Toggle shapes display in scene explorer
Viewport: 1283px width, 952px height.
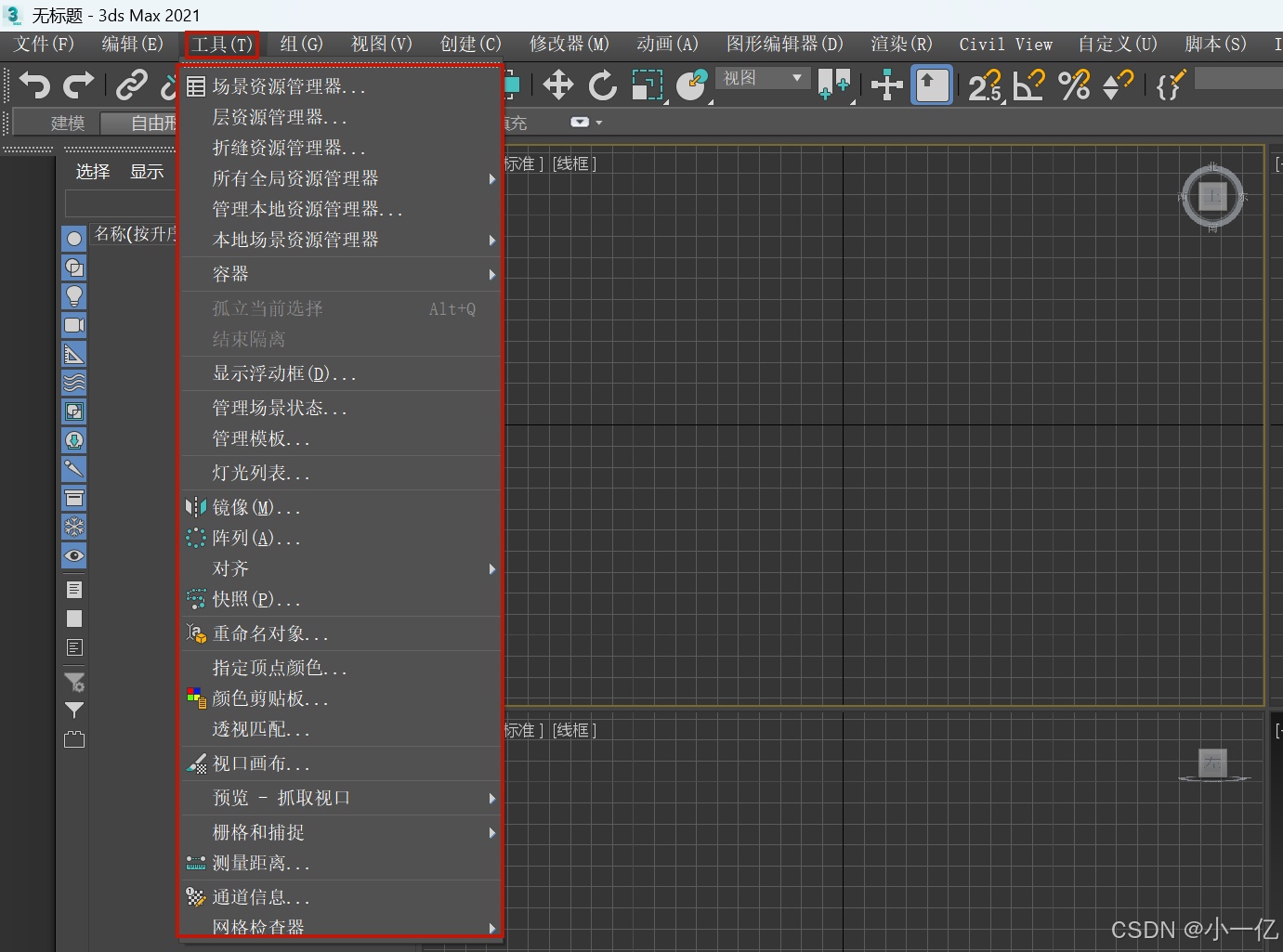(x=74, y=267)
